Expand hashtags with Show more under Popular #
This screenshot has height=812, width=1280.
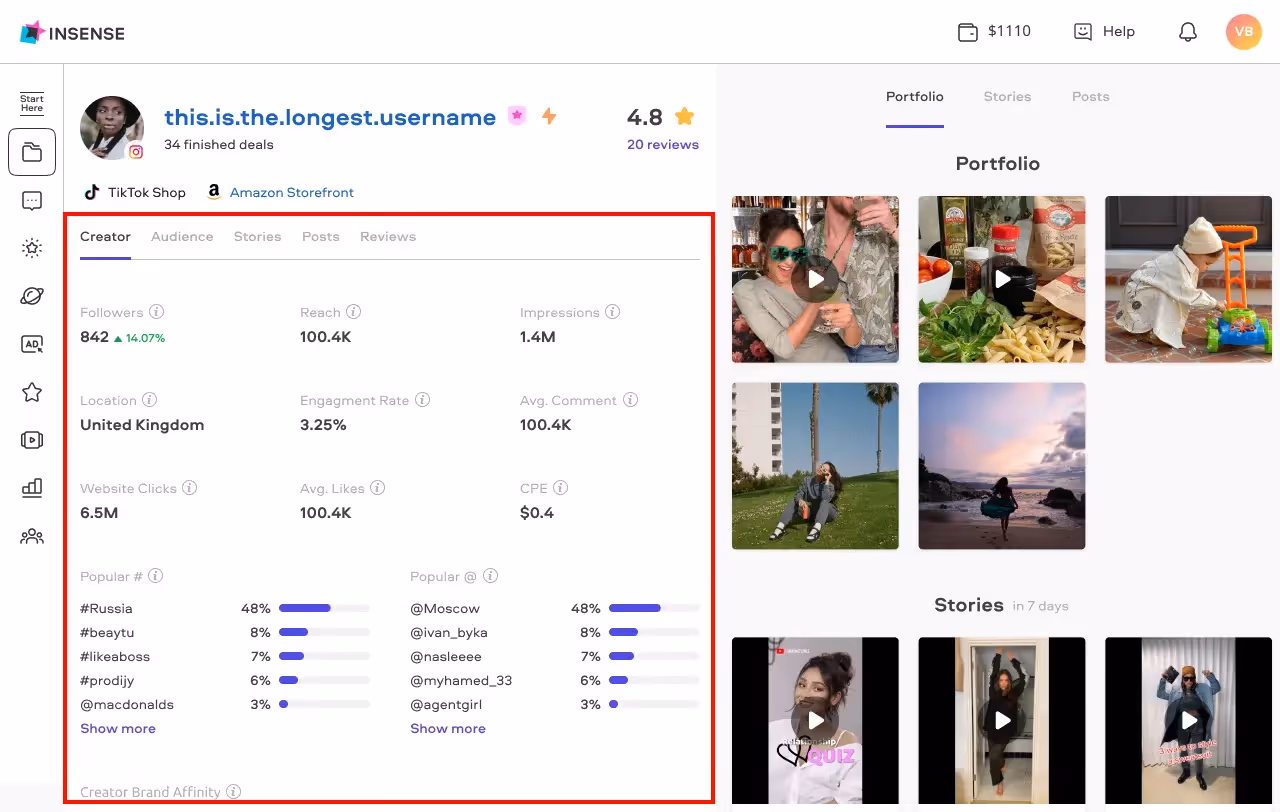coord(117,728)
